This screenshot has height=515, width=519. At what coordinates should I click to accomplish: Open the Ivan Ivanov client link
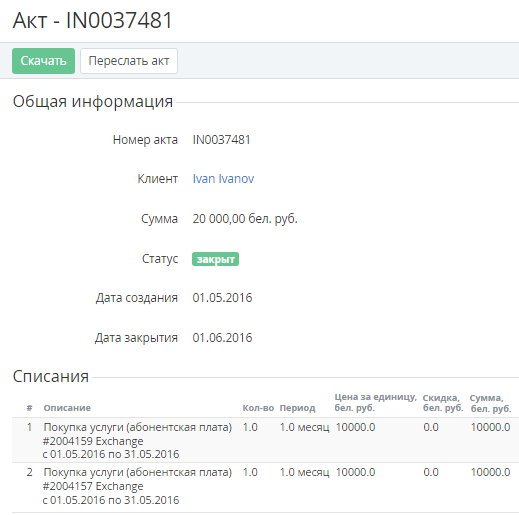(223, 179)
